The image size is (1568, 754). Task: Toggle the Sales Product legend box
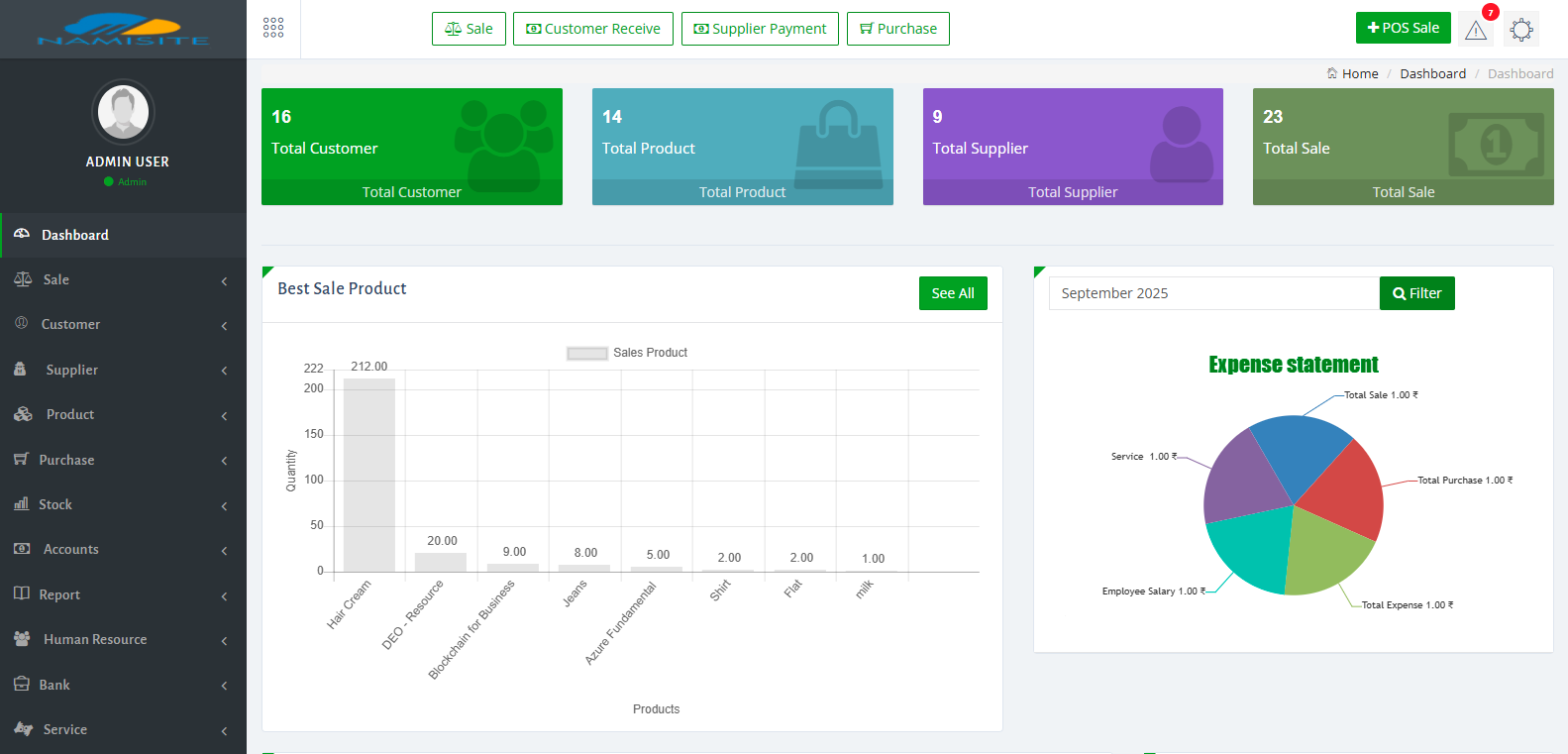[586, 353]
